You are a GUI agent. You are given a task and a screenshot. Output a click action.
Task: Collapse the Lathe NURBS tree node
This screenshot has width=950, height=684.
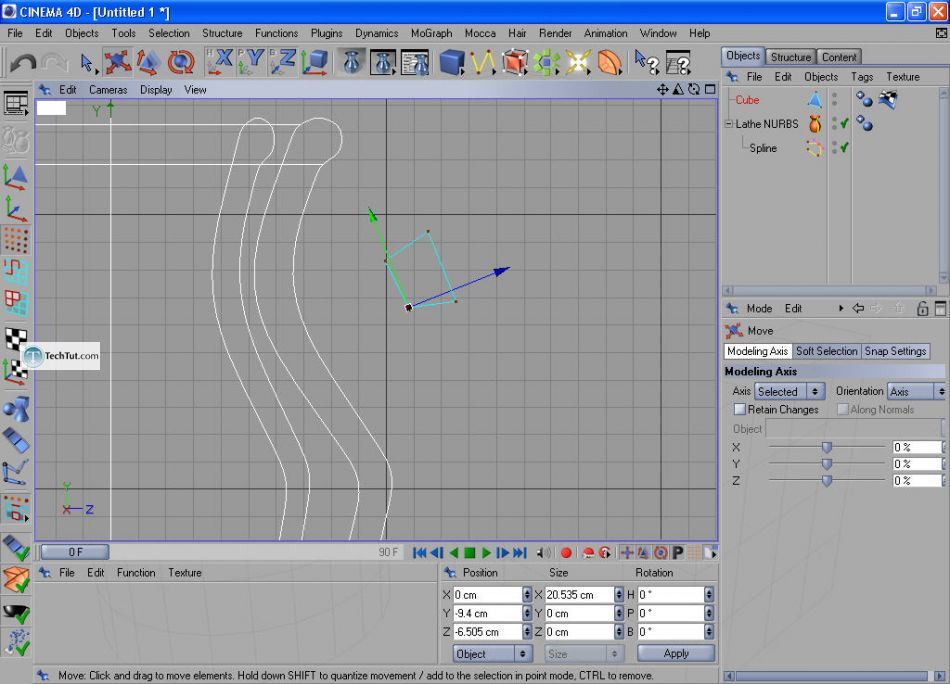click(729, 124)
